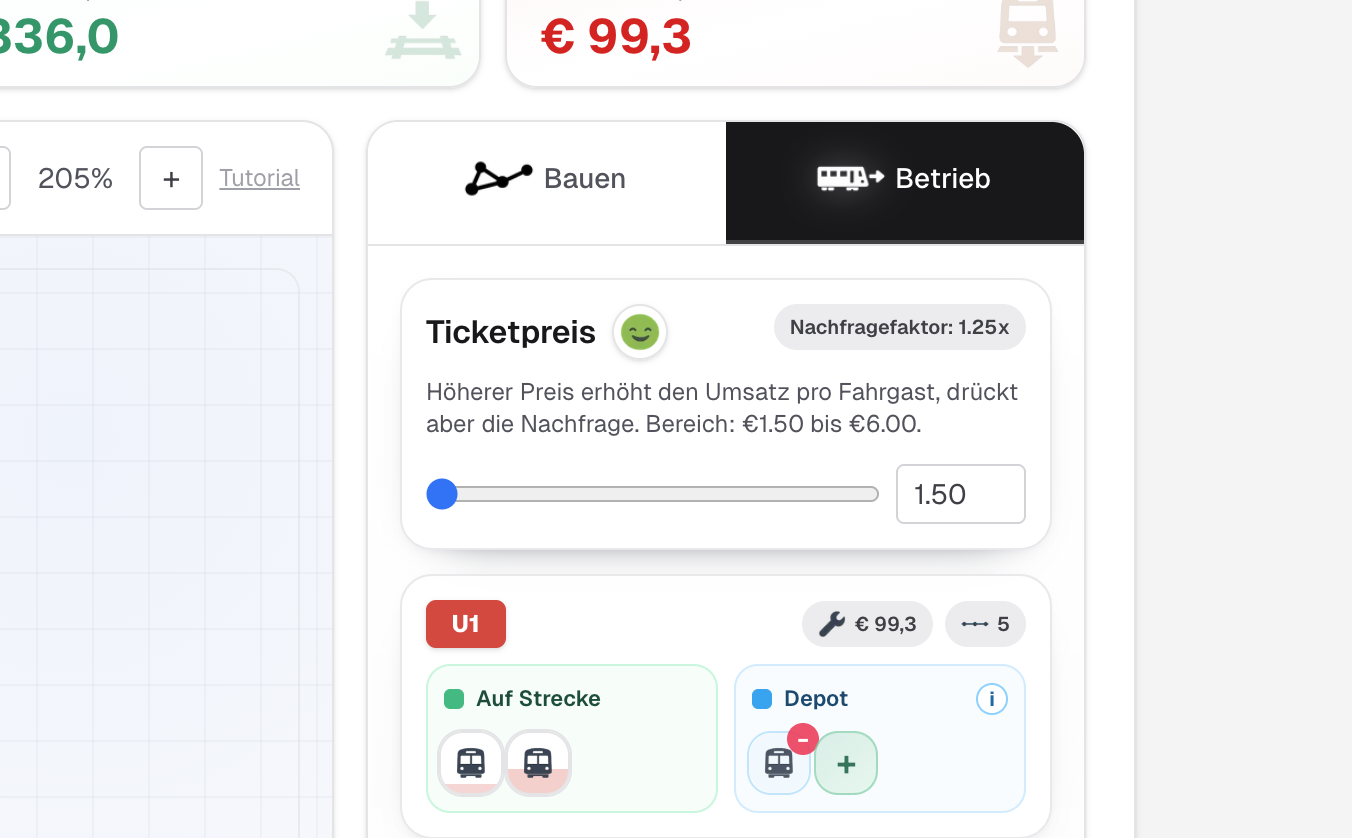The width and height of the screenshot is (1352, 838).
Task: Click the Tutorial link
Action: coord(259,178)
